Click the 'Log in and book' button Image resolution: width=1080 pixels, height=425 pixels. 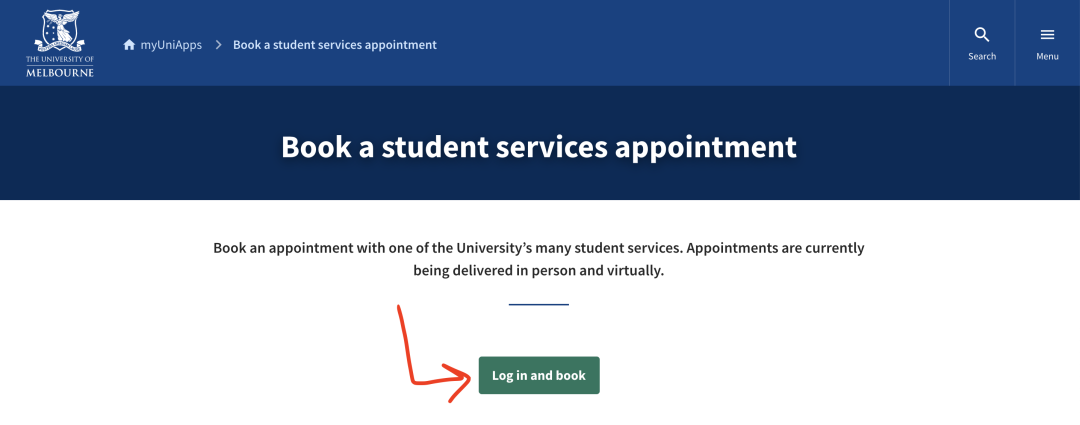pos(539,375)
